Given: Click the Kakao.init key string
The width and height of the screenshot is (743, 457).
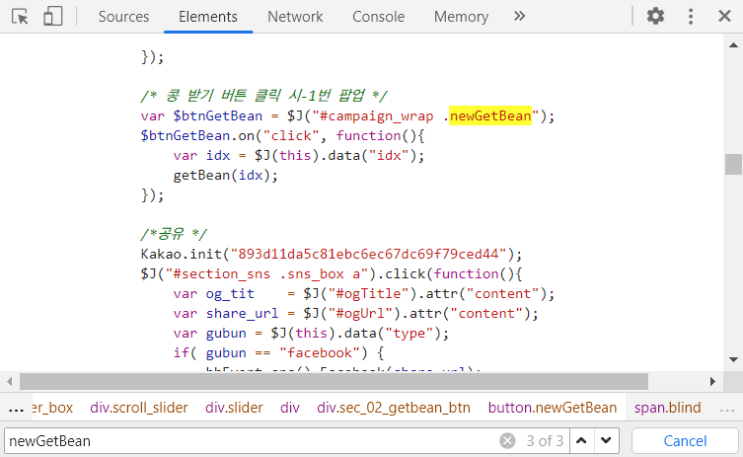Looking at the screenshot, I should (368, 254).
